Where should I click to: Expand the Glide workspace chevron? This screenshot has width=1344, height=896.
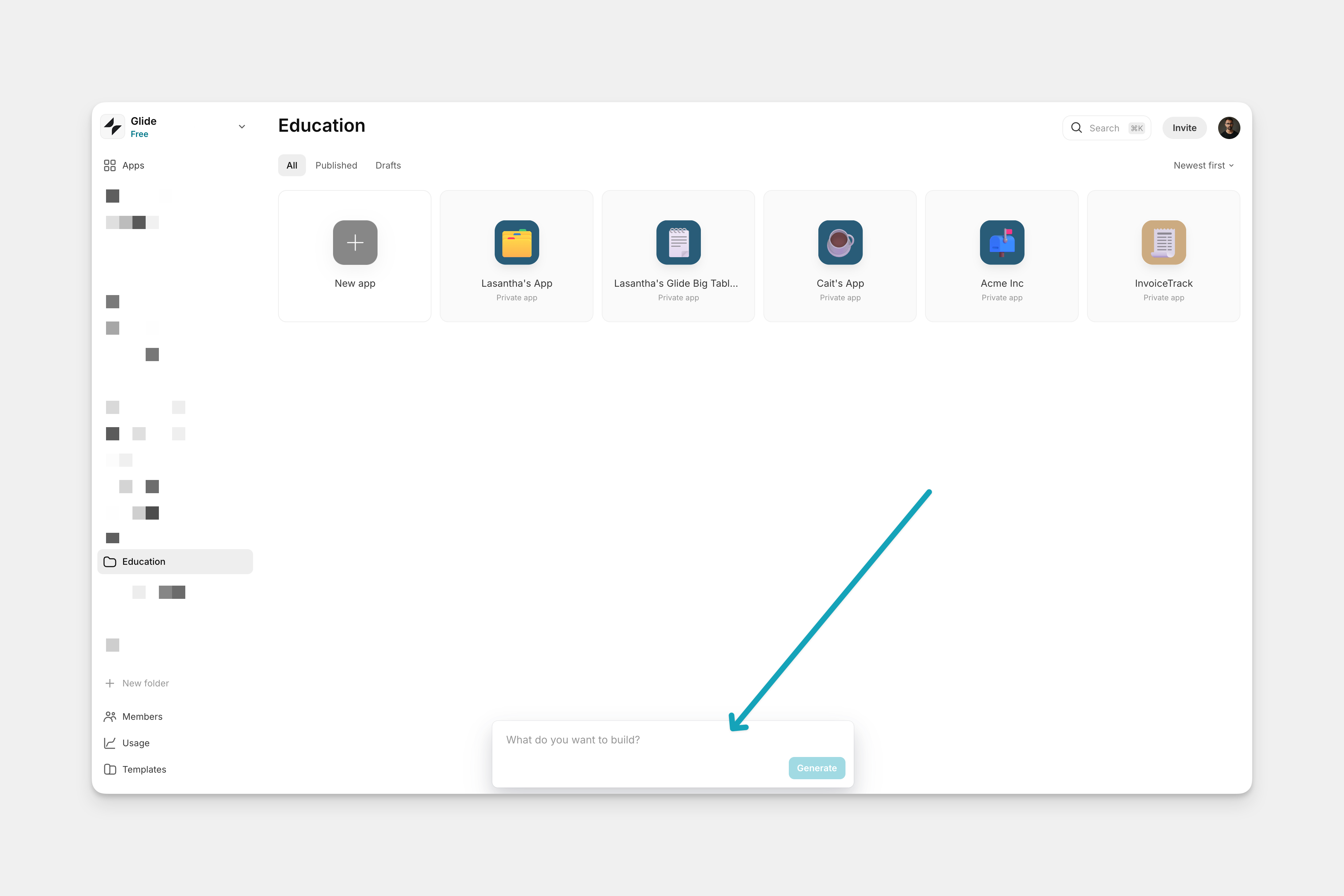(242, 127)
